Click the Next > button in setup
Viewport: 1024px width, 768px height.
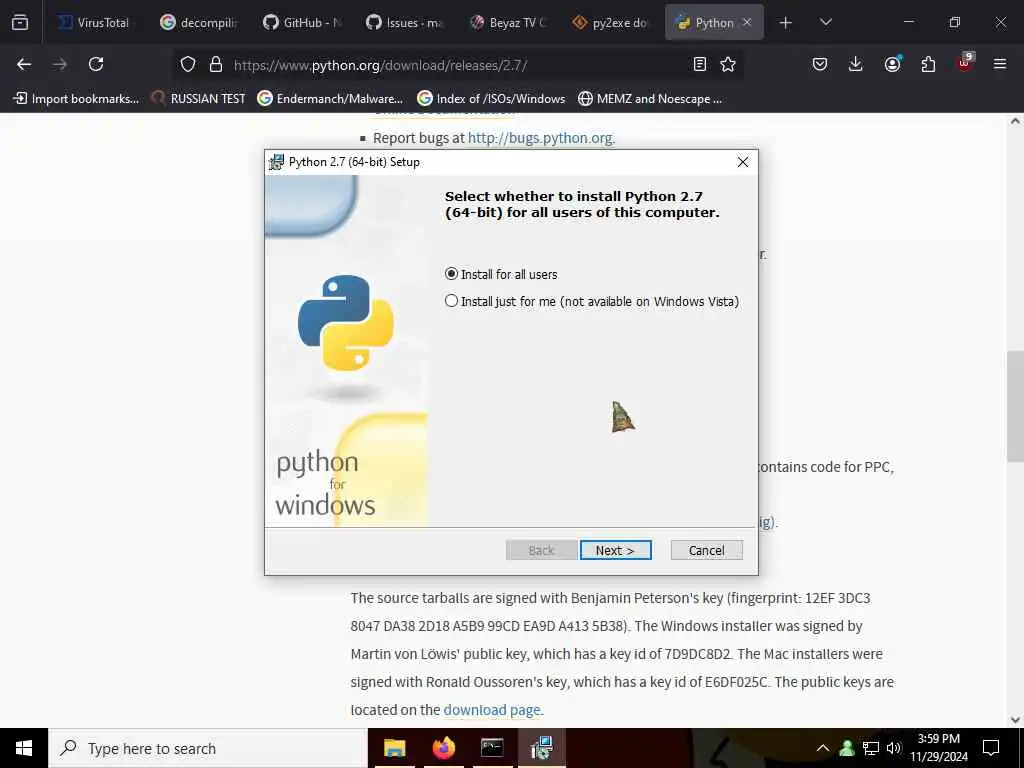[615, 550]
